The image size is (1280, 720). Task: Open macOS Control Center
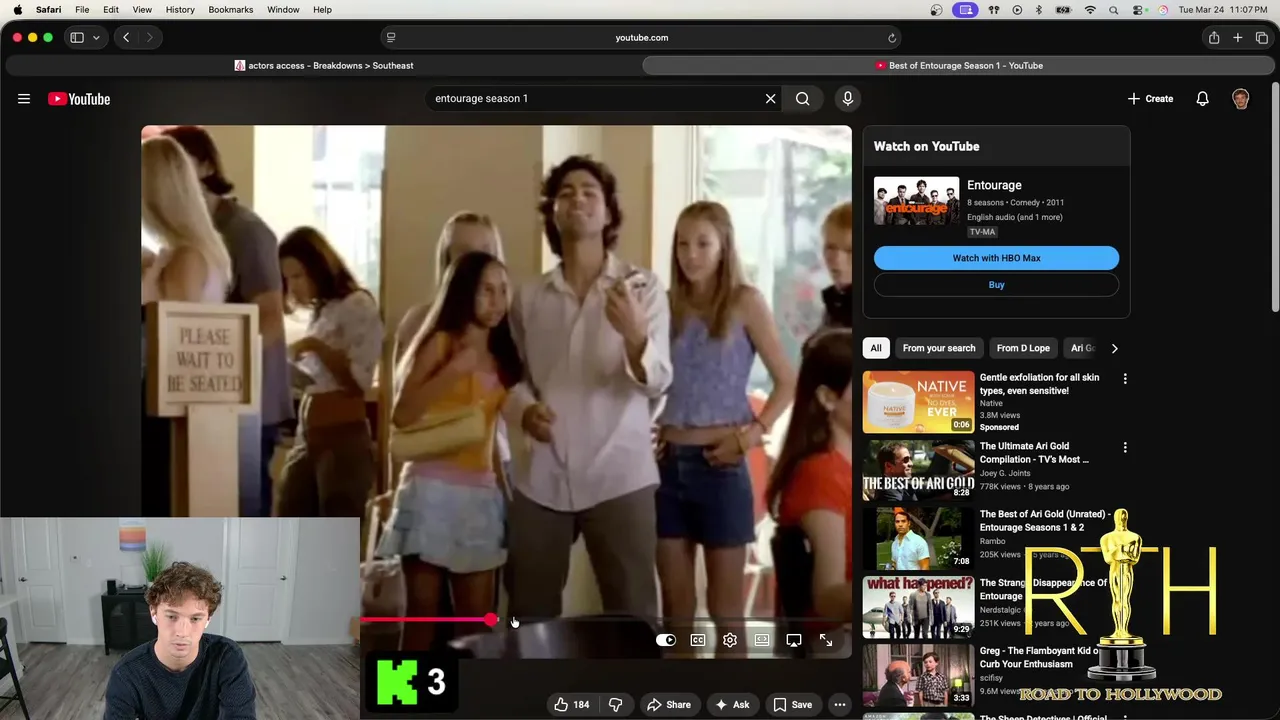(x=1140, y=10)
